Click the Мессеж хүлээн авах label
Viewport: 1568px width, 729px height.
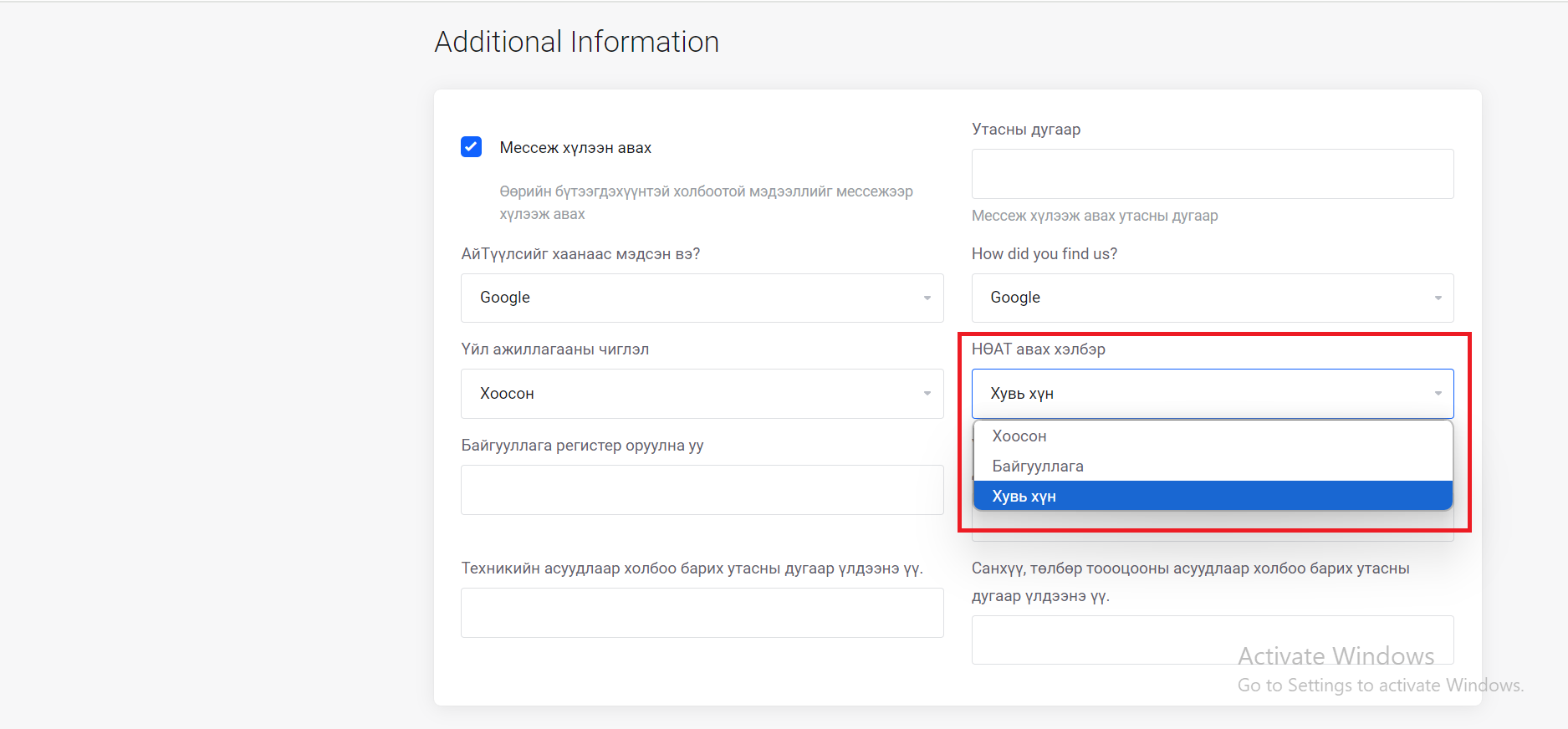(x=575, y=148)
